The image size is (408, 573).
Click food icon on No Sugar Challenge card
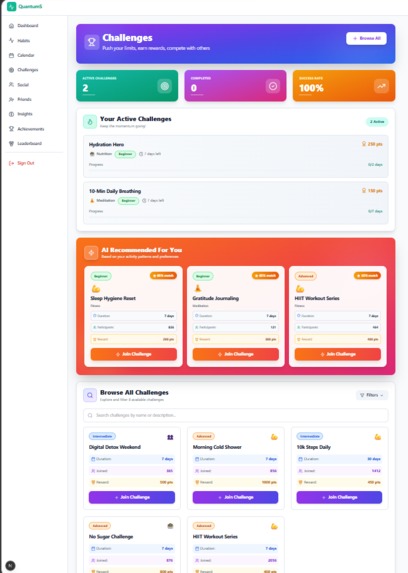170,526
